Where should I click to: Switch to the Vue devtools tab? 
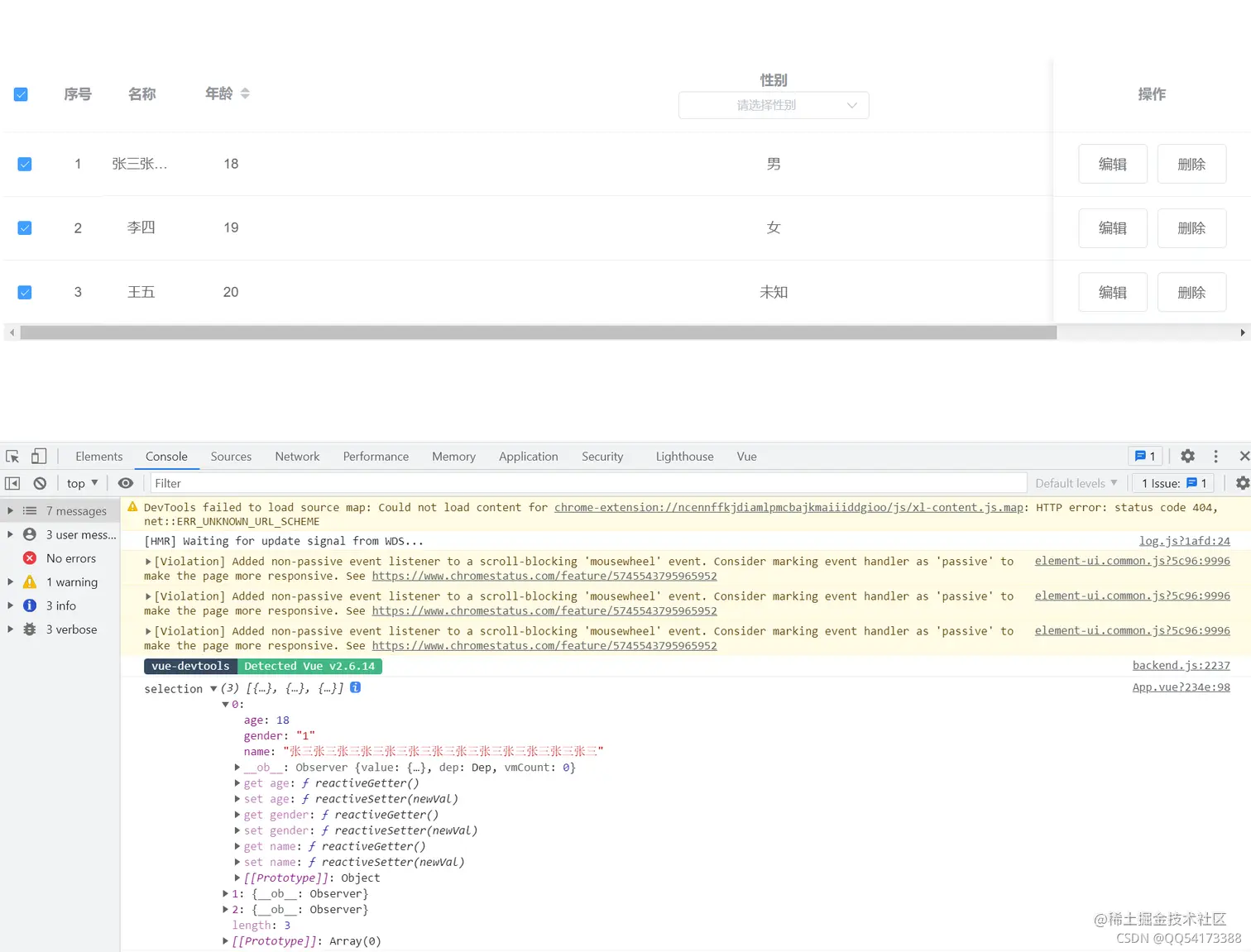click(747, 457)
